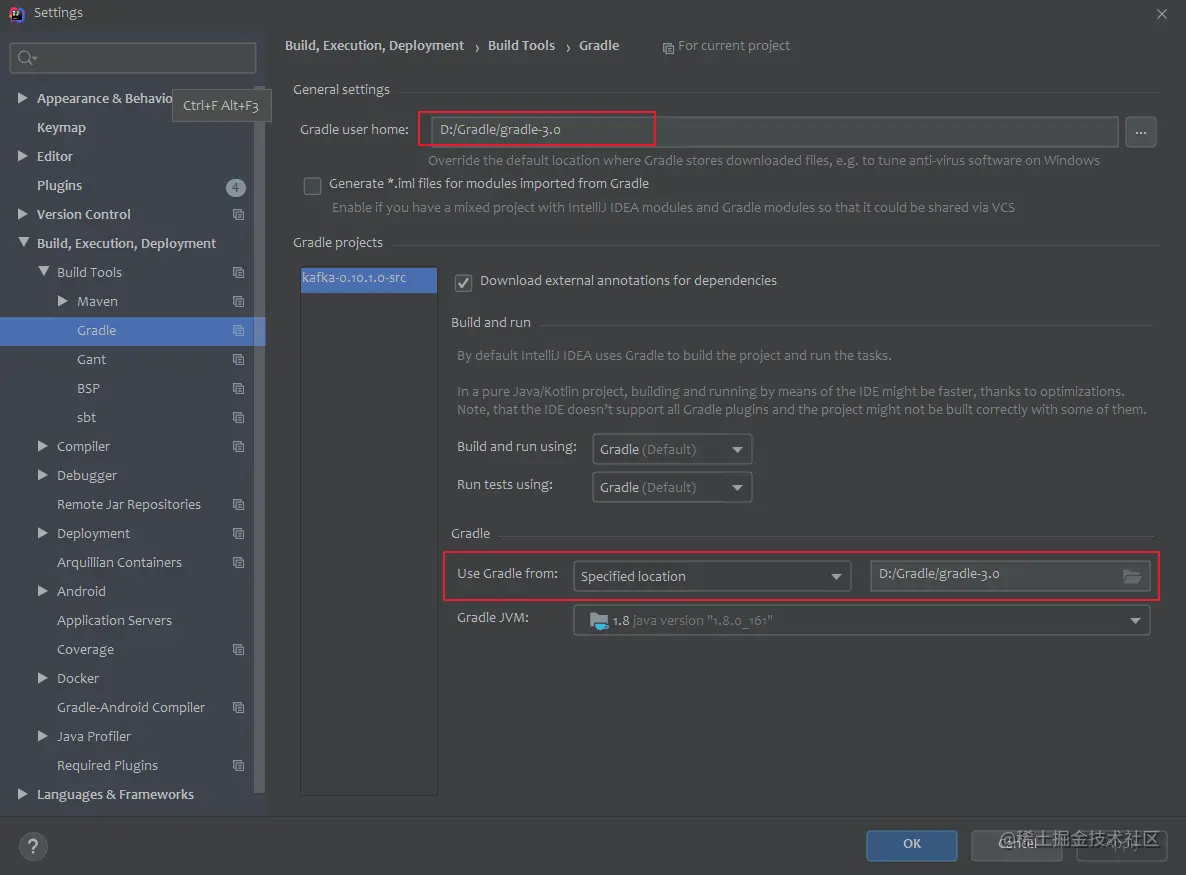
Task: Select Application Servers in the tree
Action: tap(114, 620)
